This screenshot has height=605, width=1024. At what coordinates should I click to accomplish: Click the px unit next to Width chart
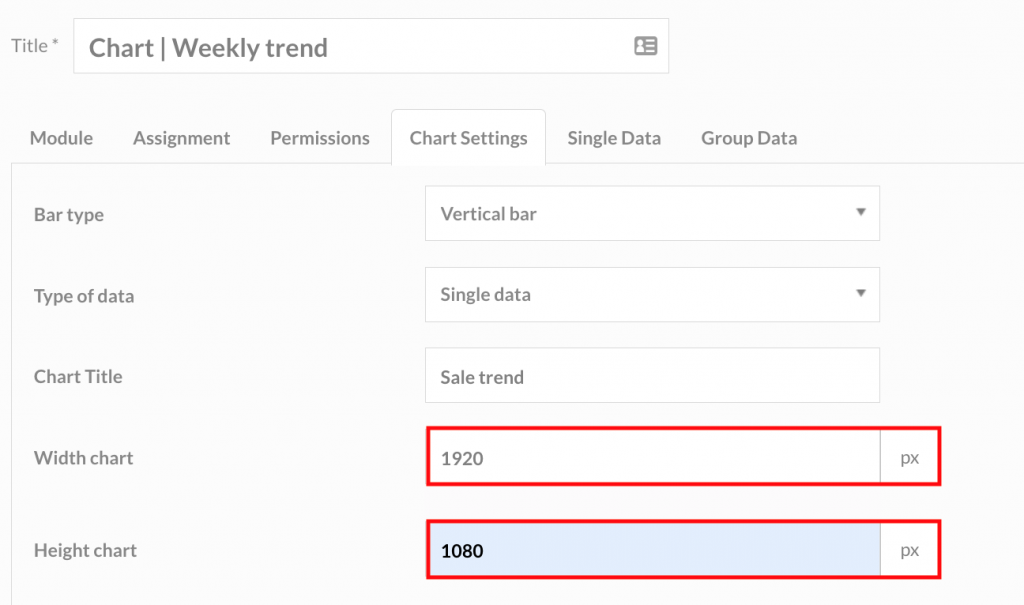click(x=909, y=457)
